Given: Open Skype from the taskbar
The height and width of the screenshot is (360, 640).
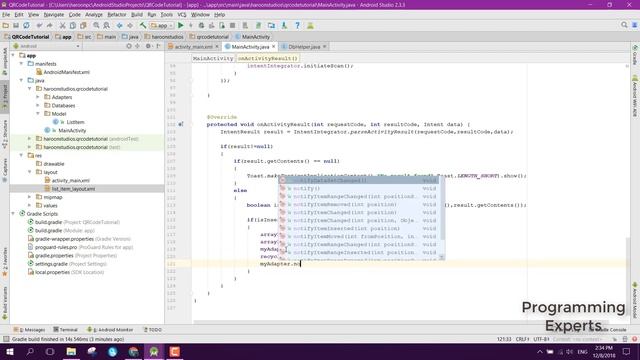Looking at the screenshot, I should (113, 351).
